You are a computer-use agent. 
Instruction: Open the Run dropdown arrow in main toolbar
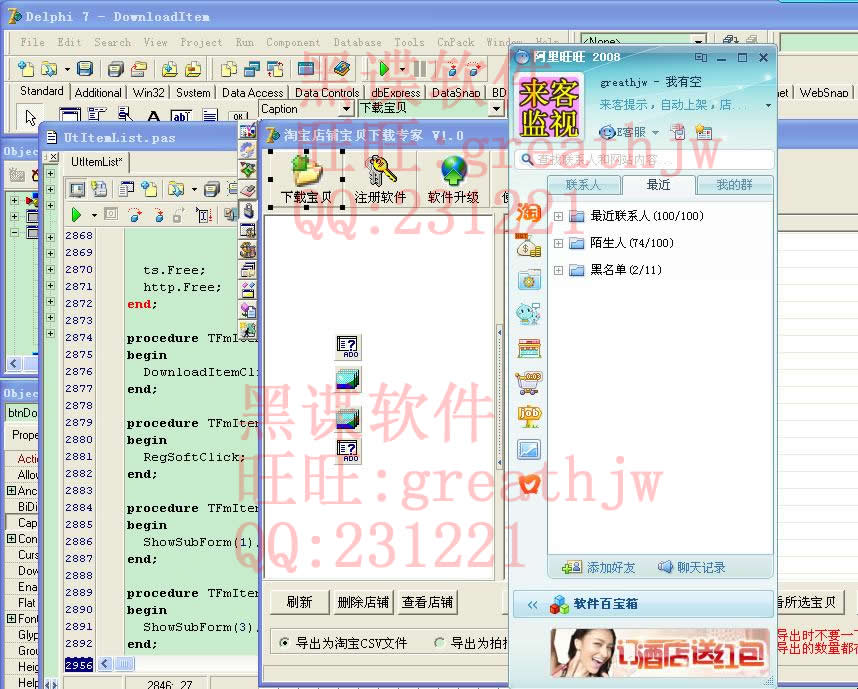402,70
